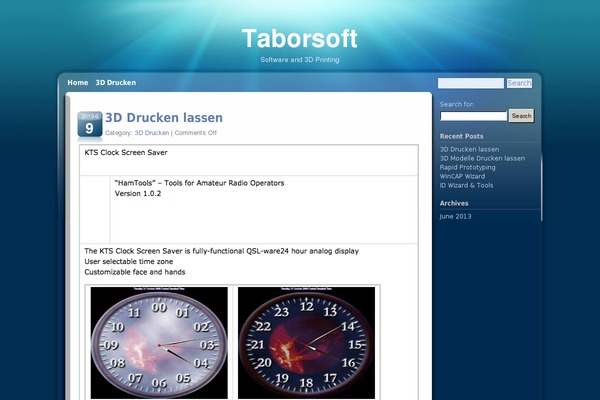
Task: Open recent post 'WinCAP Wizard'
Action: pyautogui.click(x=462, y=176)
